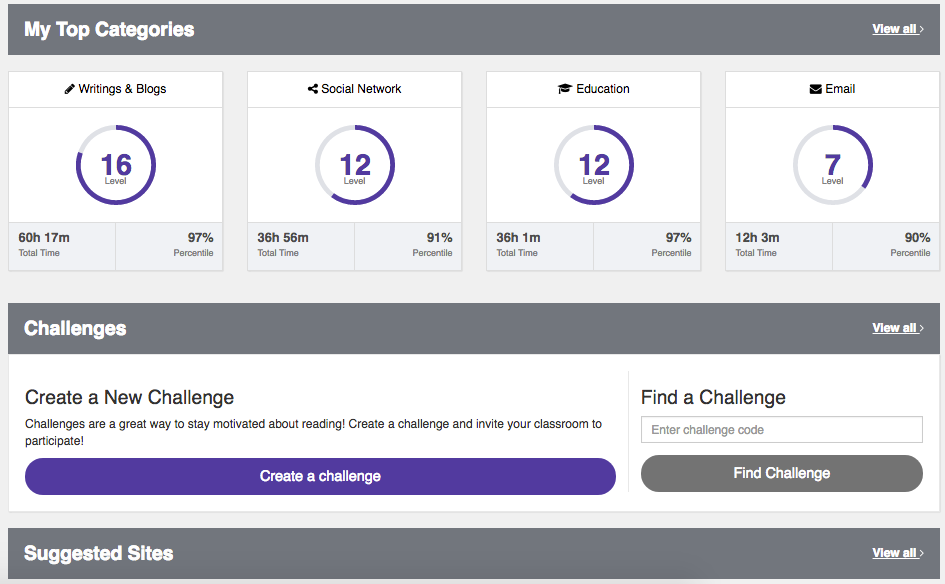
Task: Focus the Enter challenge code field
Action: pyautogui.click(x=782, y=430)
